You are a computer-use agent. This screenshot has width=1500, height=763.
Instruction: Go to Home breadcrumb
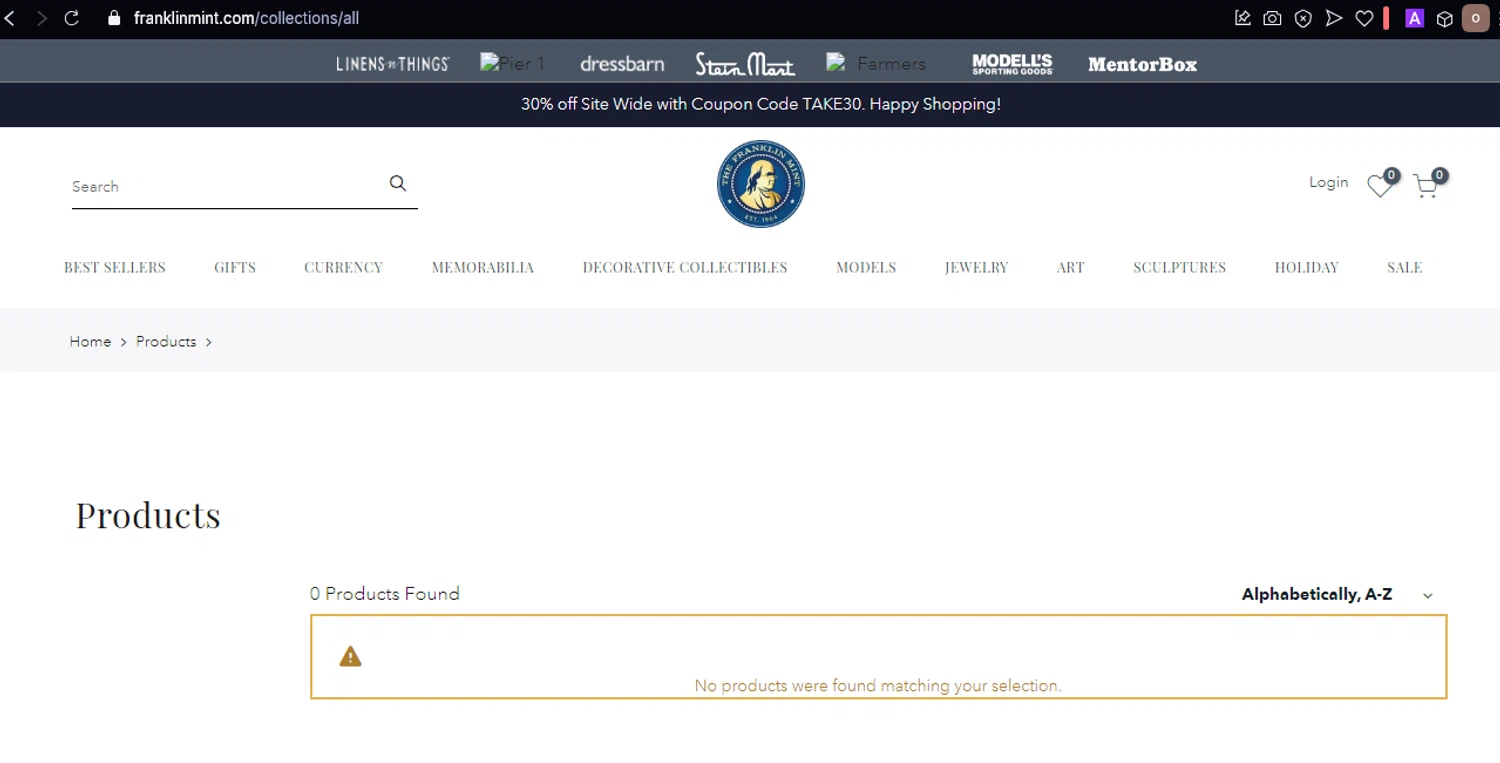90,341
